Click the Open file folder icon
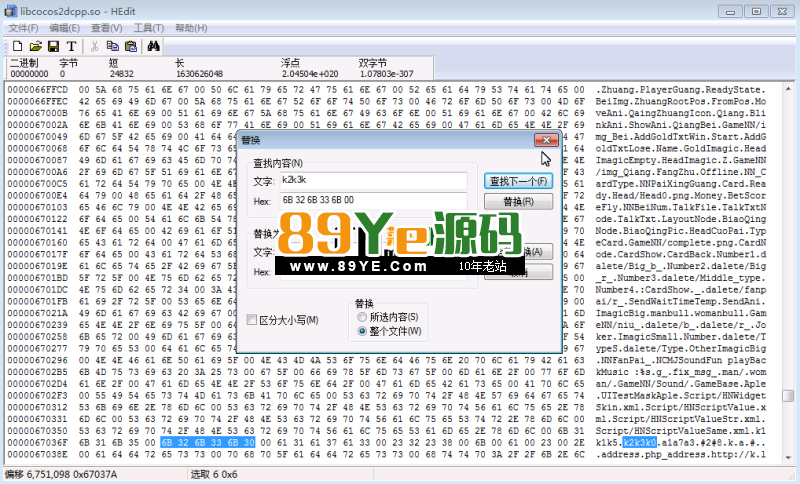This screenshot has height=484, width=800. [x=35, y=46]
